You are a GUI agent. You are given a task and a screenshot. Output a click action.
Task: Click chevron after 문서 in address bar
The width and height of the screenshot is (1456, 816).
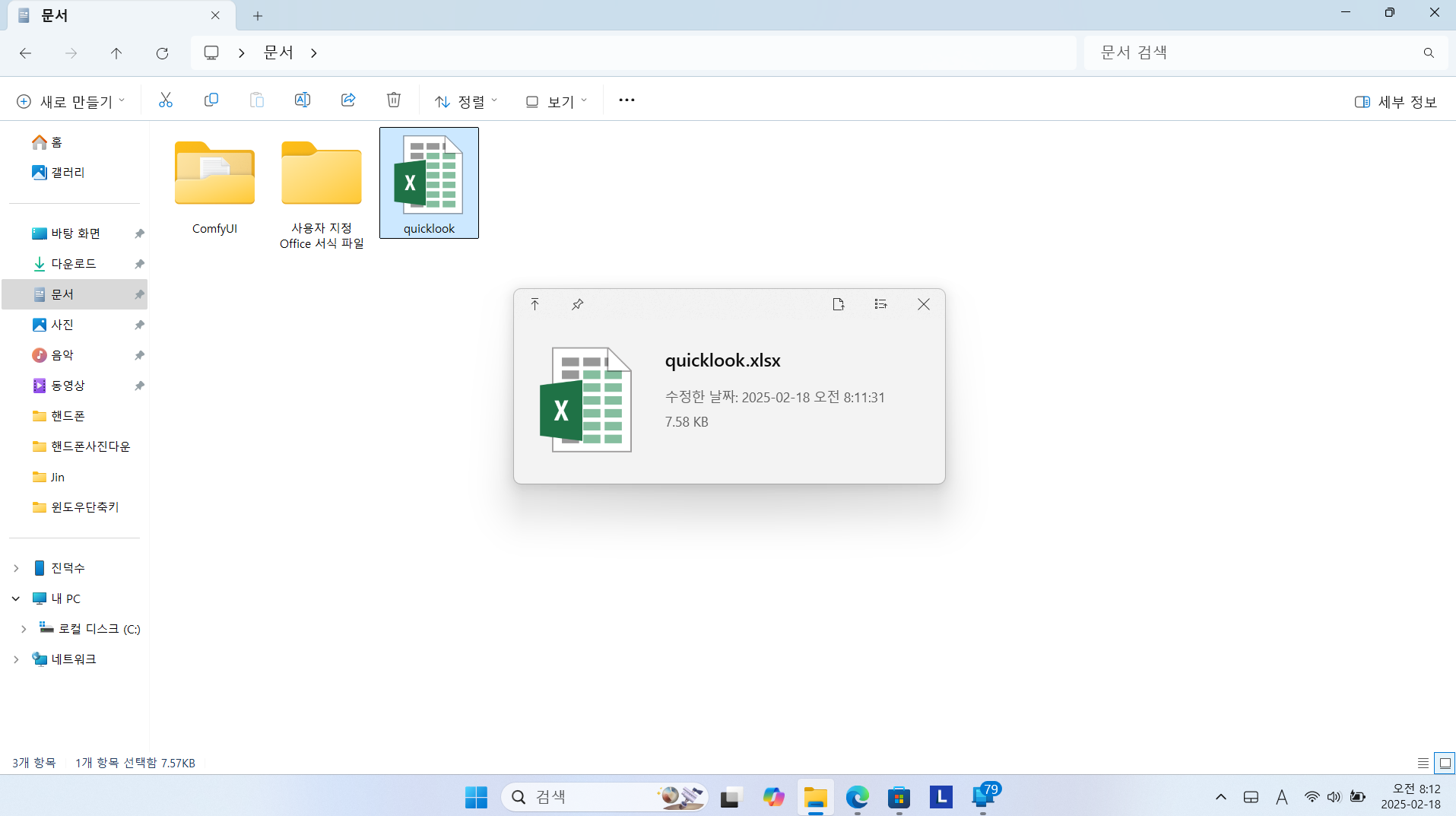(314, 53)
